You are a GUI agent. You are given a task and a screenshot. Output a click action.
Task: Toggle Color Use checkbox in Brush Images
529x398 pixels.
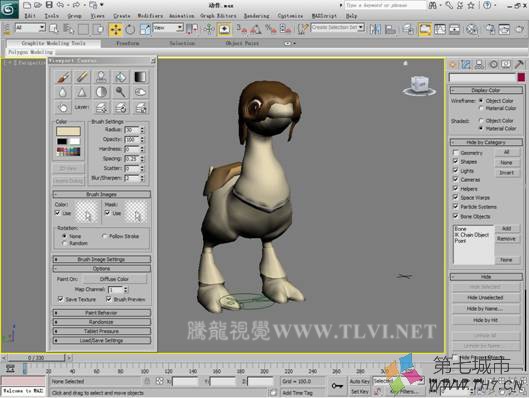click(x=58, y=213)
